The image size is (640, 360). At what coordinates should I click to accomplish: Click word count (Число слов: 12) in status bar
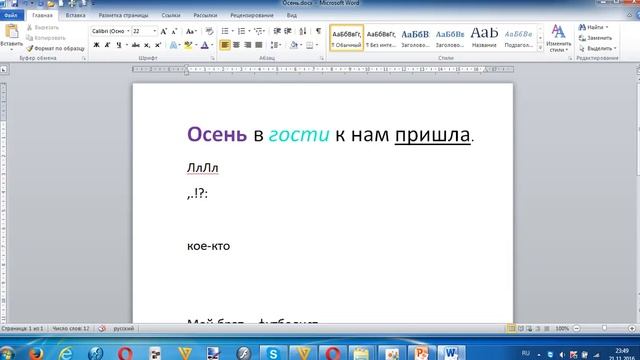71,328
